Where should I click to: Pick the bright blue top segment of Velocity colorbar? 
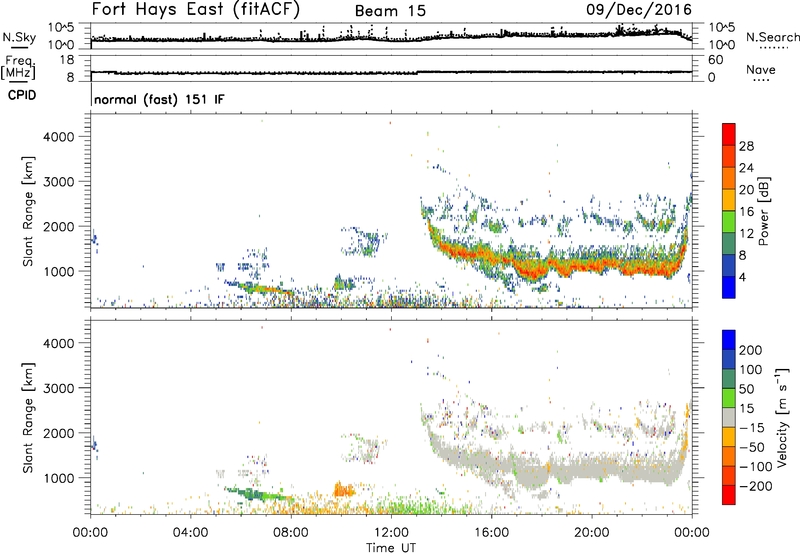click(x=729, y=340)
